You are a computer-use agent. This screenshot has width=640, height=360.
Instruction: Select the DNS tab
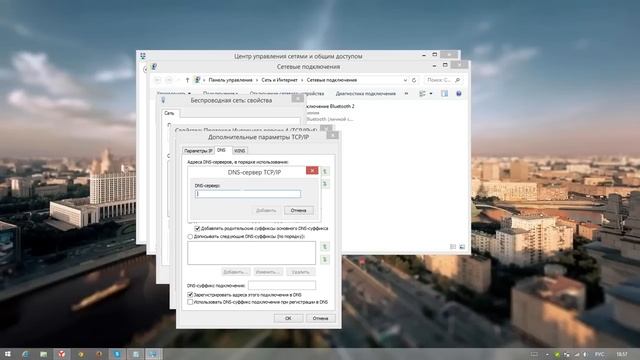(221, 150)
